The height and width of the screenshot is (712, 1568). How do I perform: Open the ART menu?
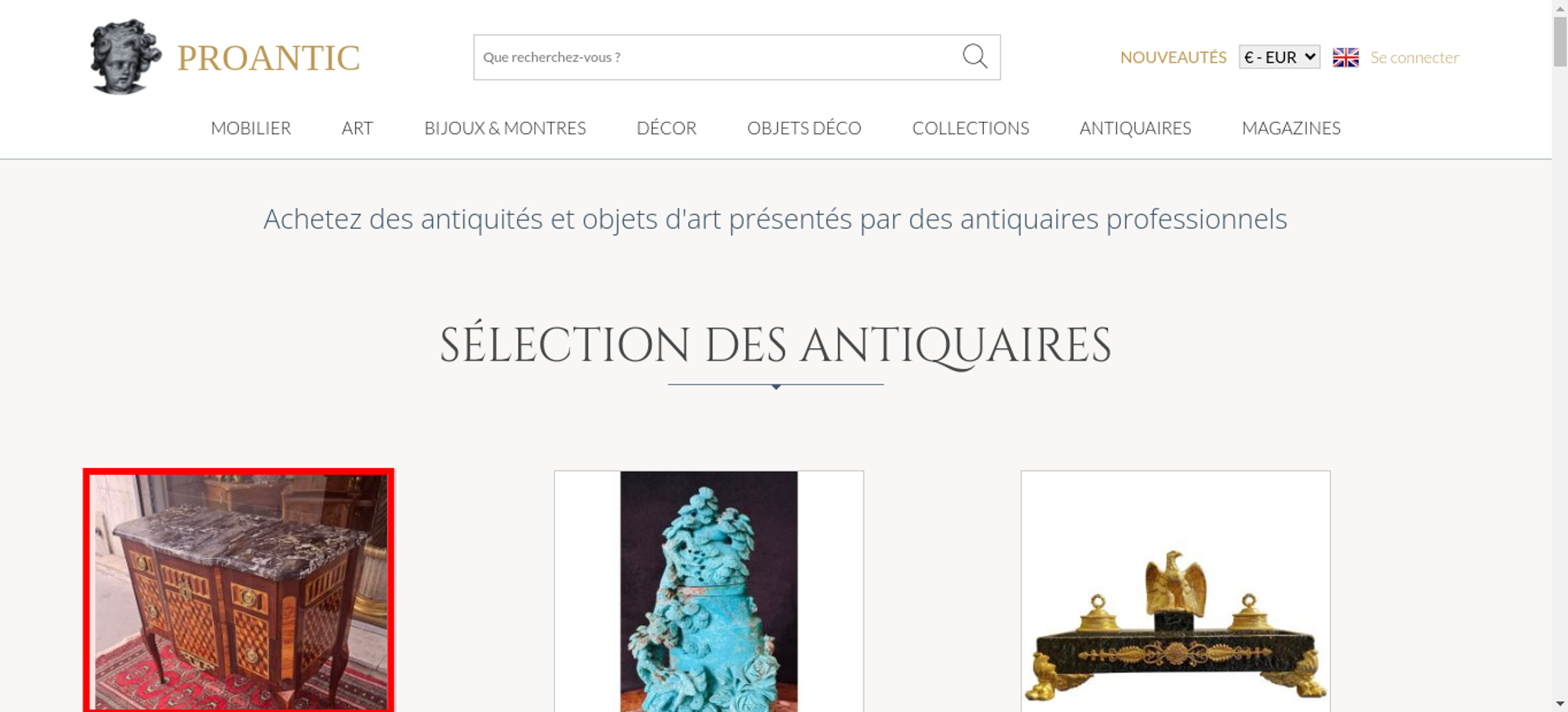click(x=358, y=128)
